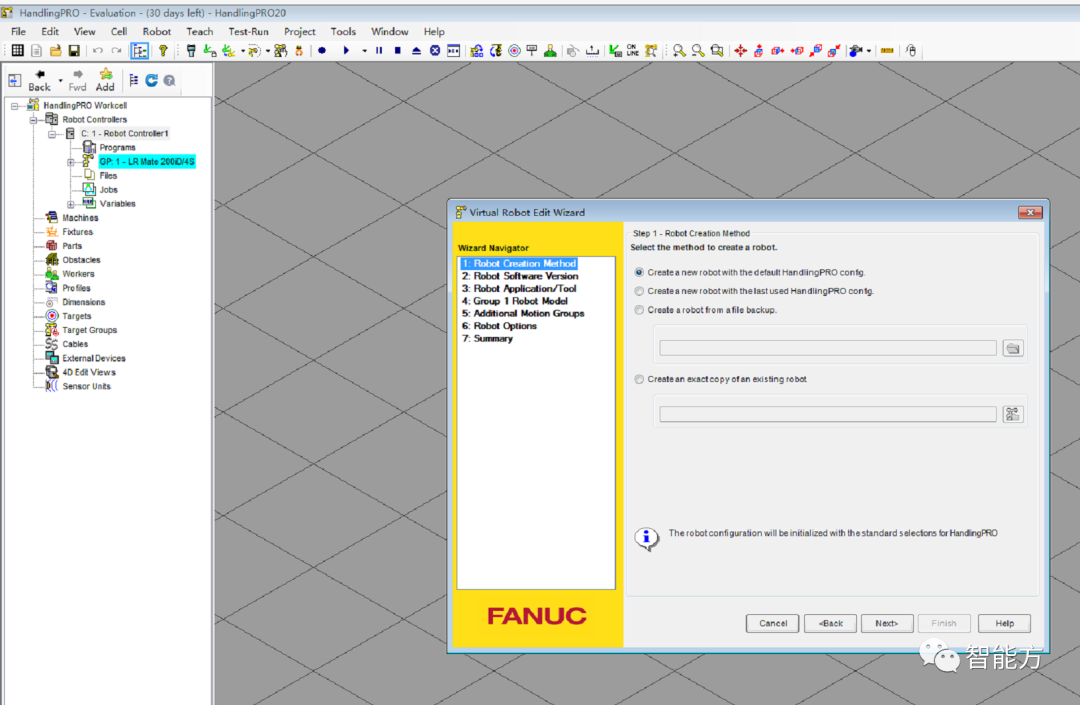
Task: Toggle the ON LINE icon
Action: point(632,50)
